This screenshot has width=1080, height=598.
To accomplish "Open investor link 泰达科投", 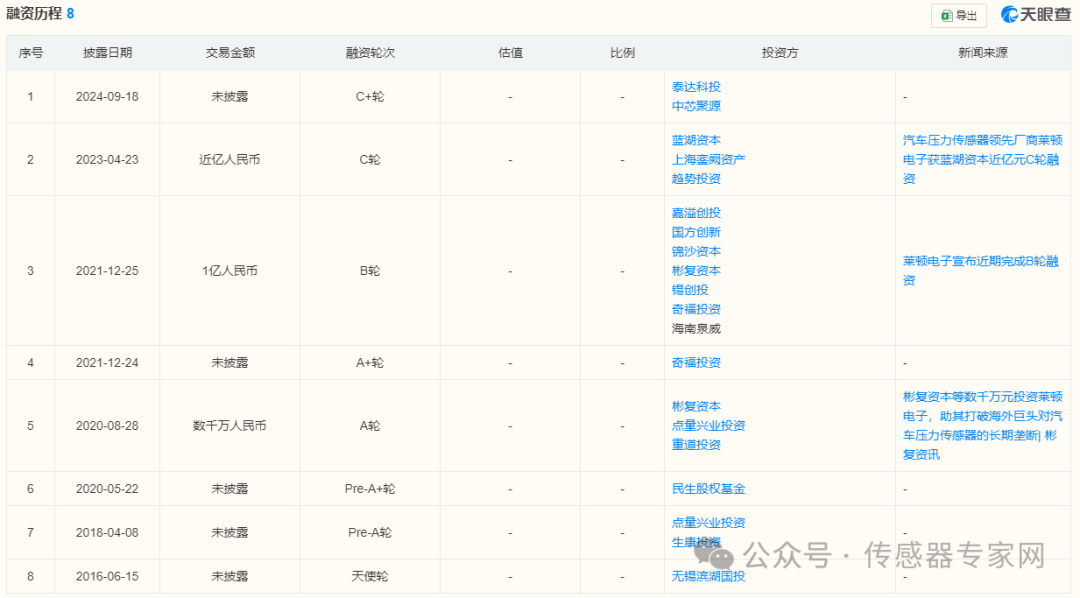I will [696, 87].
